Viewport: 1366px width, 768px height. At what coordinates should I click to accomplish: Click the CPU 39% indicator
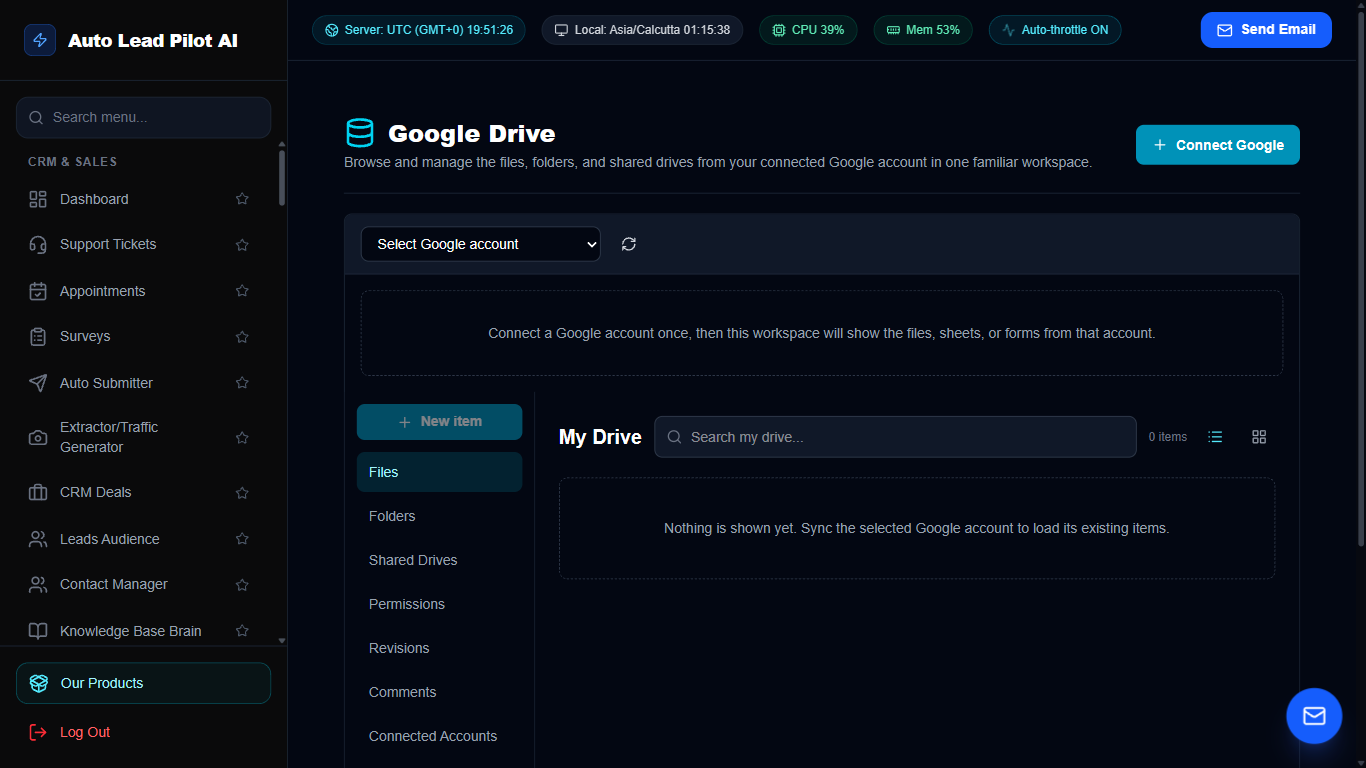808,30
